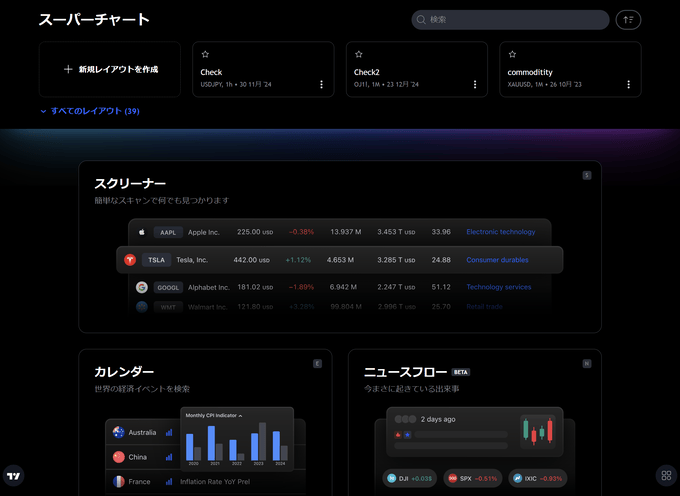
Task: Click the E shortcut badge on calendar card
Action: point(317,364)
